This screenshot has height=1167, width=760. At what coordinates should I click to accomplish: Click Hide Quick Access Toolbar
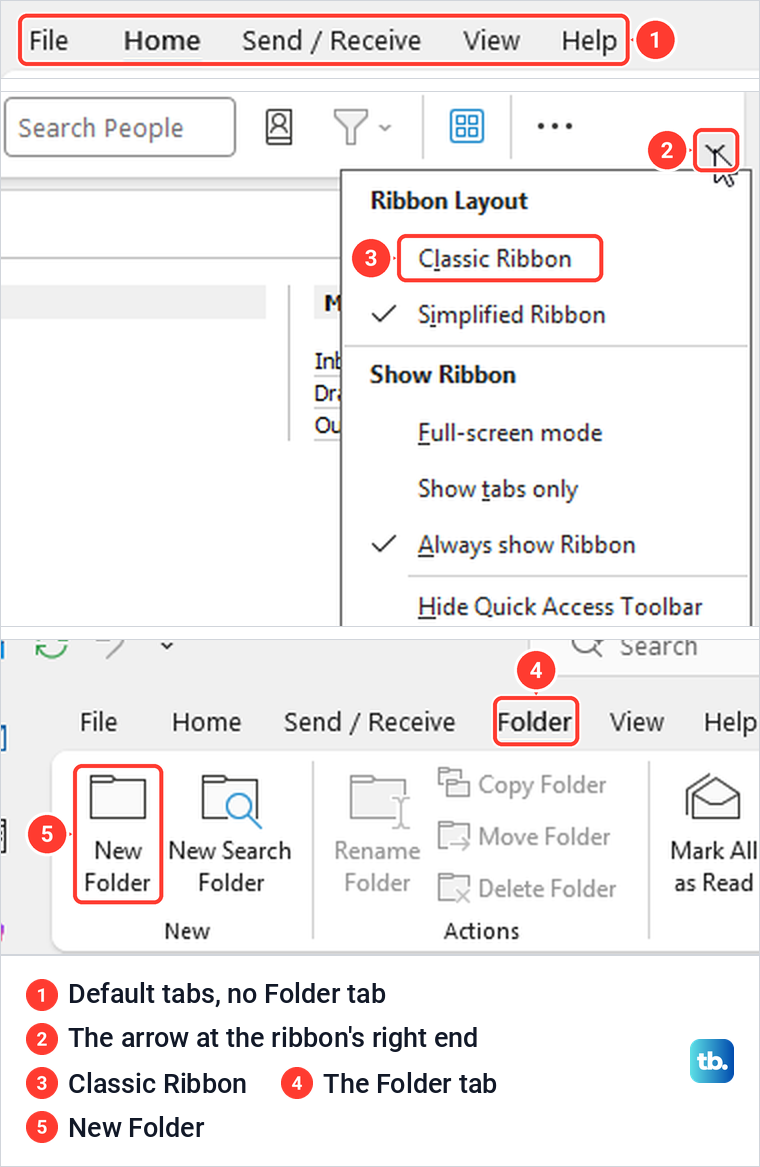coord(560,607)
